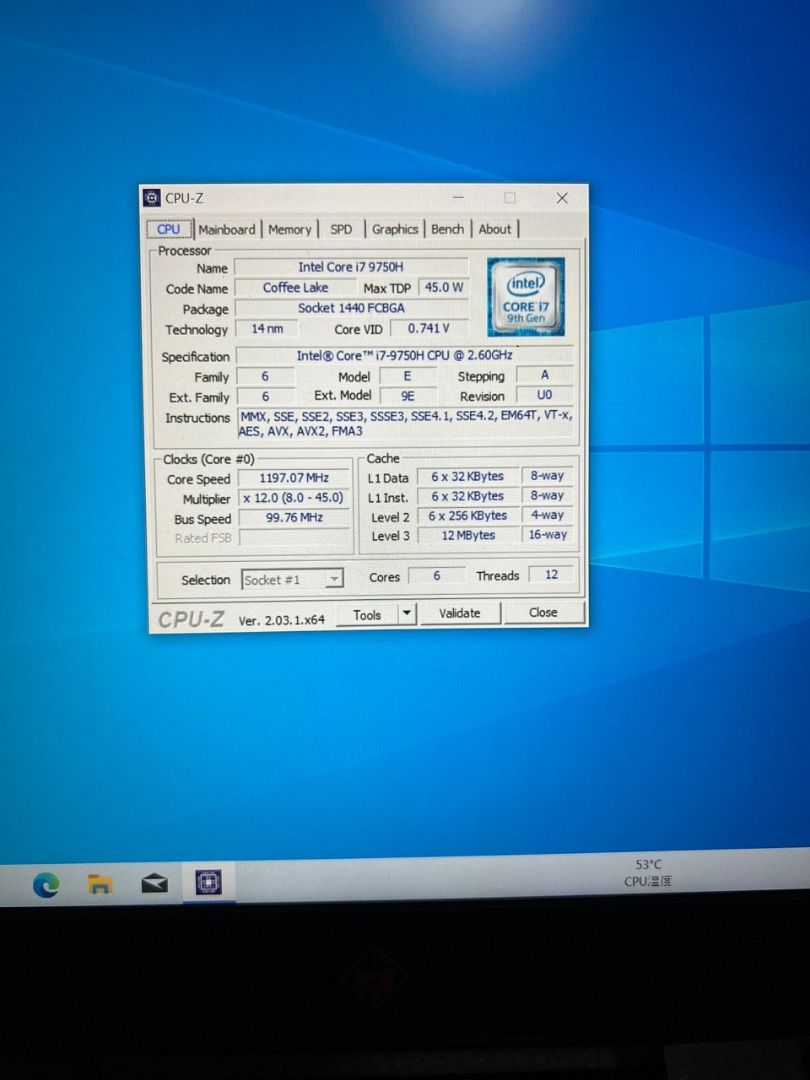The height and width of the screenshot is (1080, 810).
Task: Click the Intel Core i7 logo badge
Action: [526, 297]
